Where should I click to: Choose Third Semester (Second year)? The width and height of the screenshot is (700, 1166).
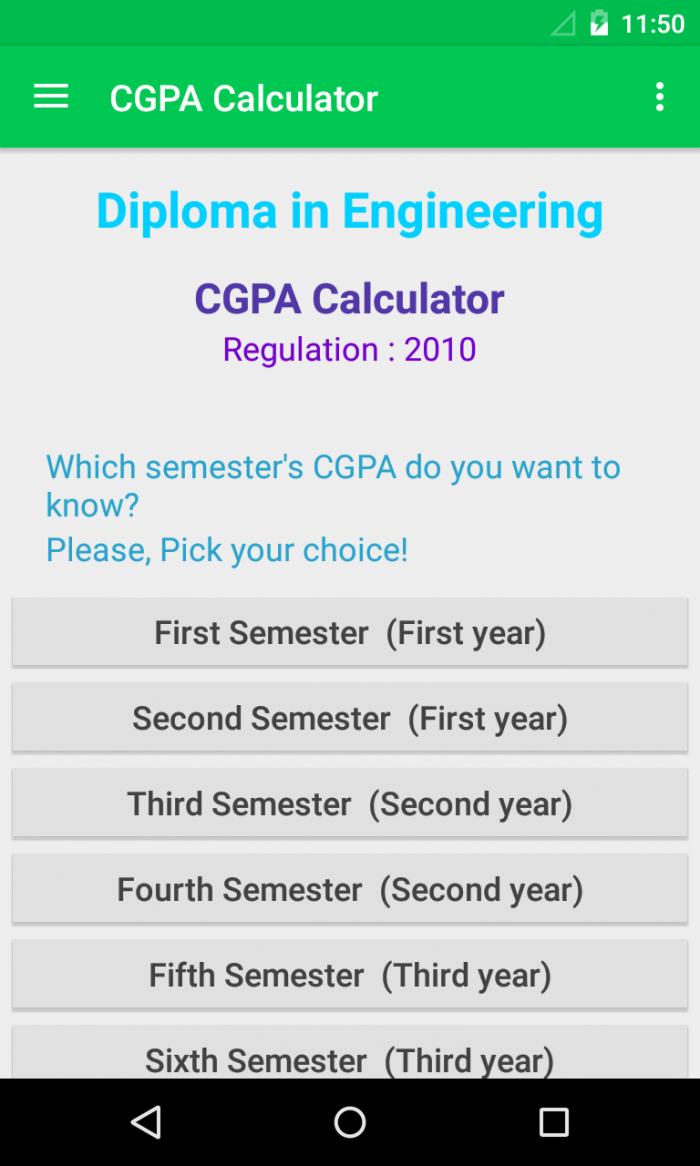click(350, 803)
